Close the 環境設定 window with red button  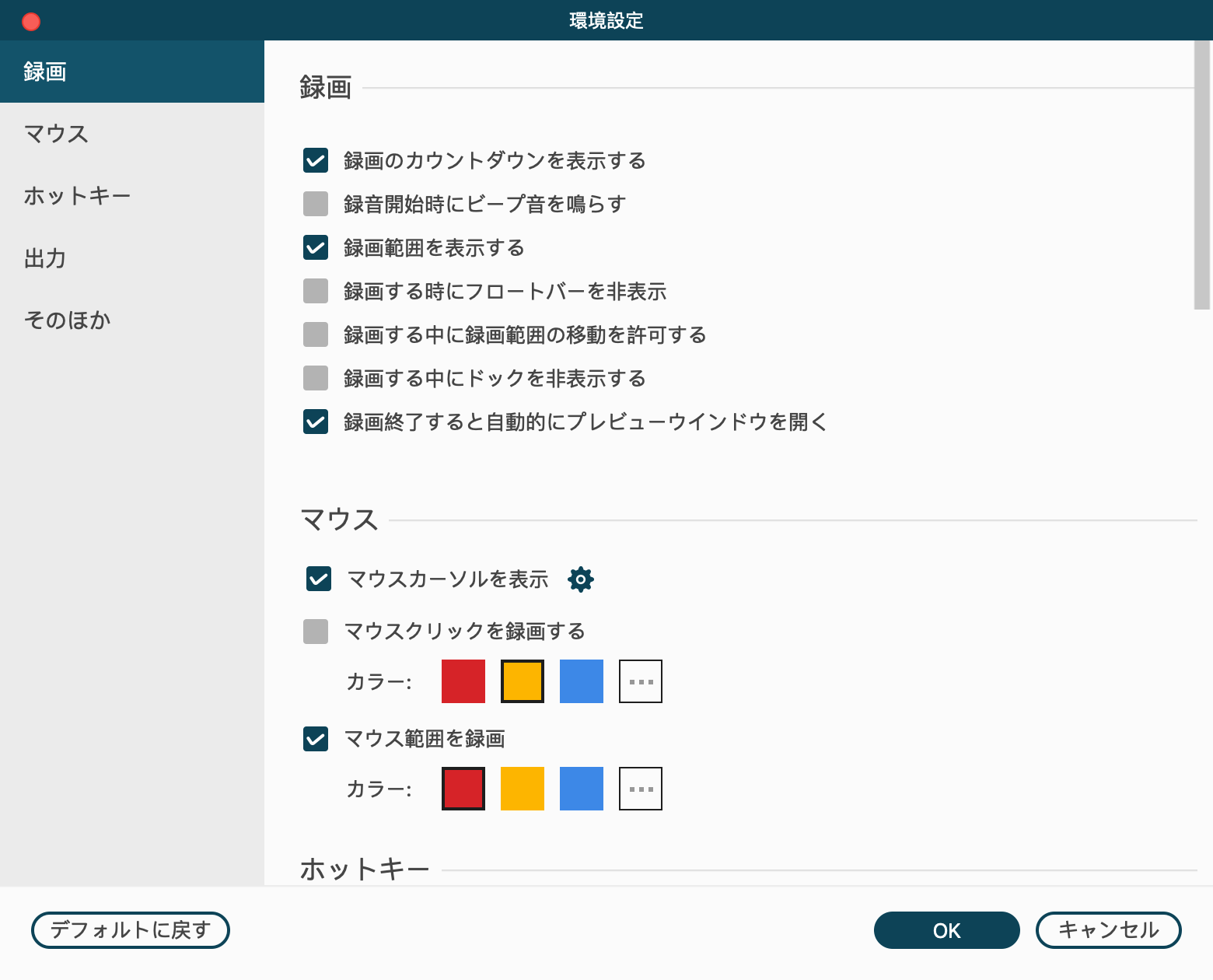click(x=31, y=21)
